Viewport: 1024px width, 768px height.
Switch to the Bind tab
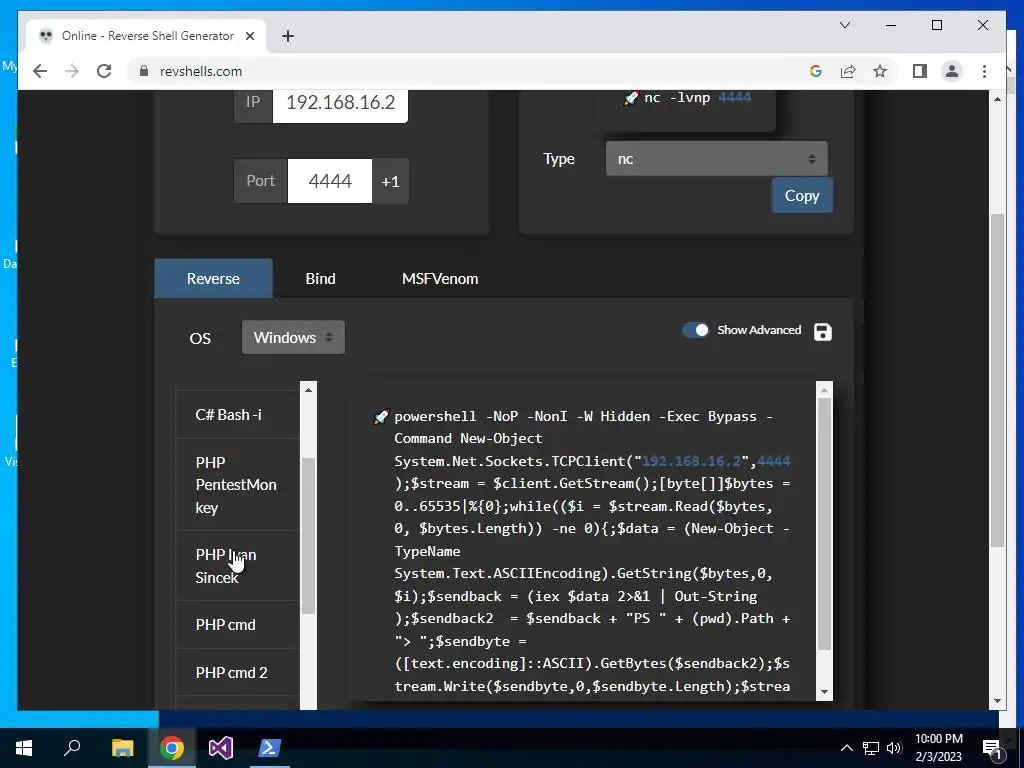pyautogui.click(x=320, y=278)
